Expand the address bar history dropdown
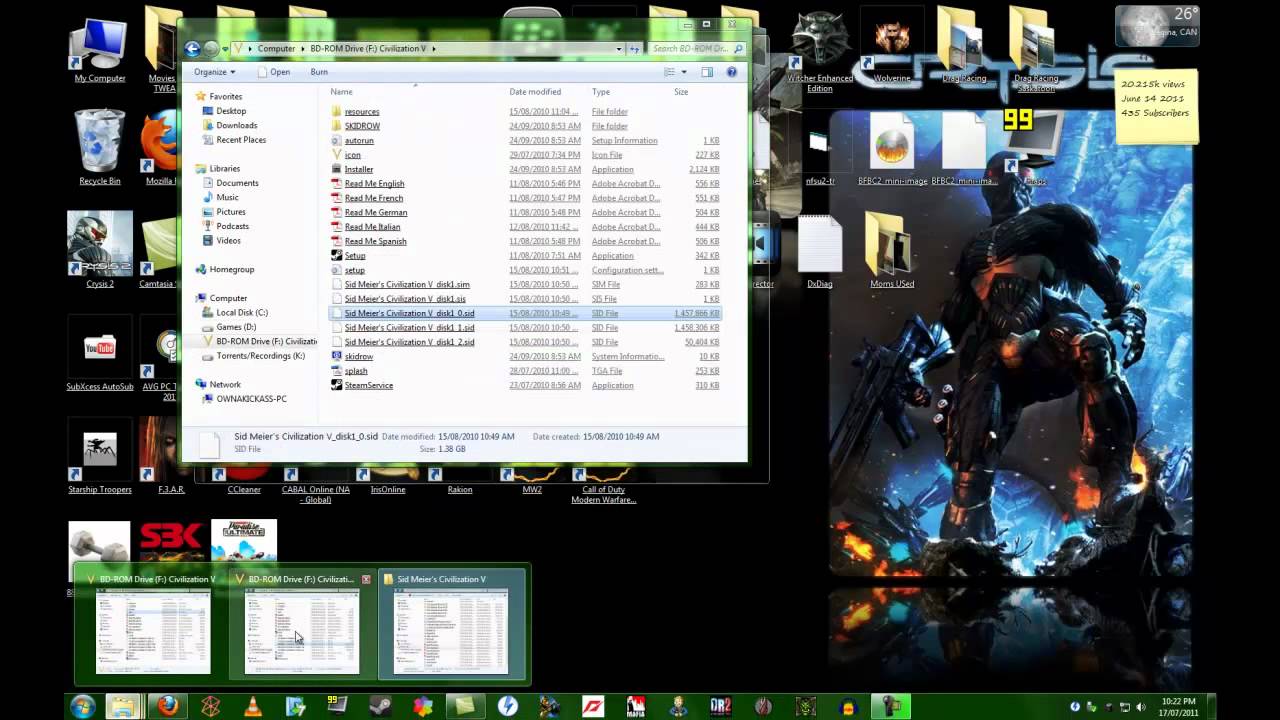1280x720 pixels. 619,48
